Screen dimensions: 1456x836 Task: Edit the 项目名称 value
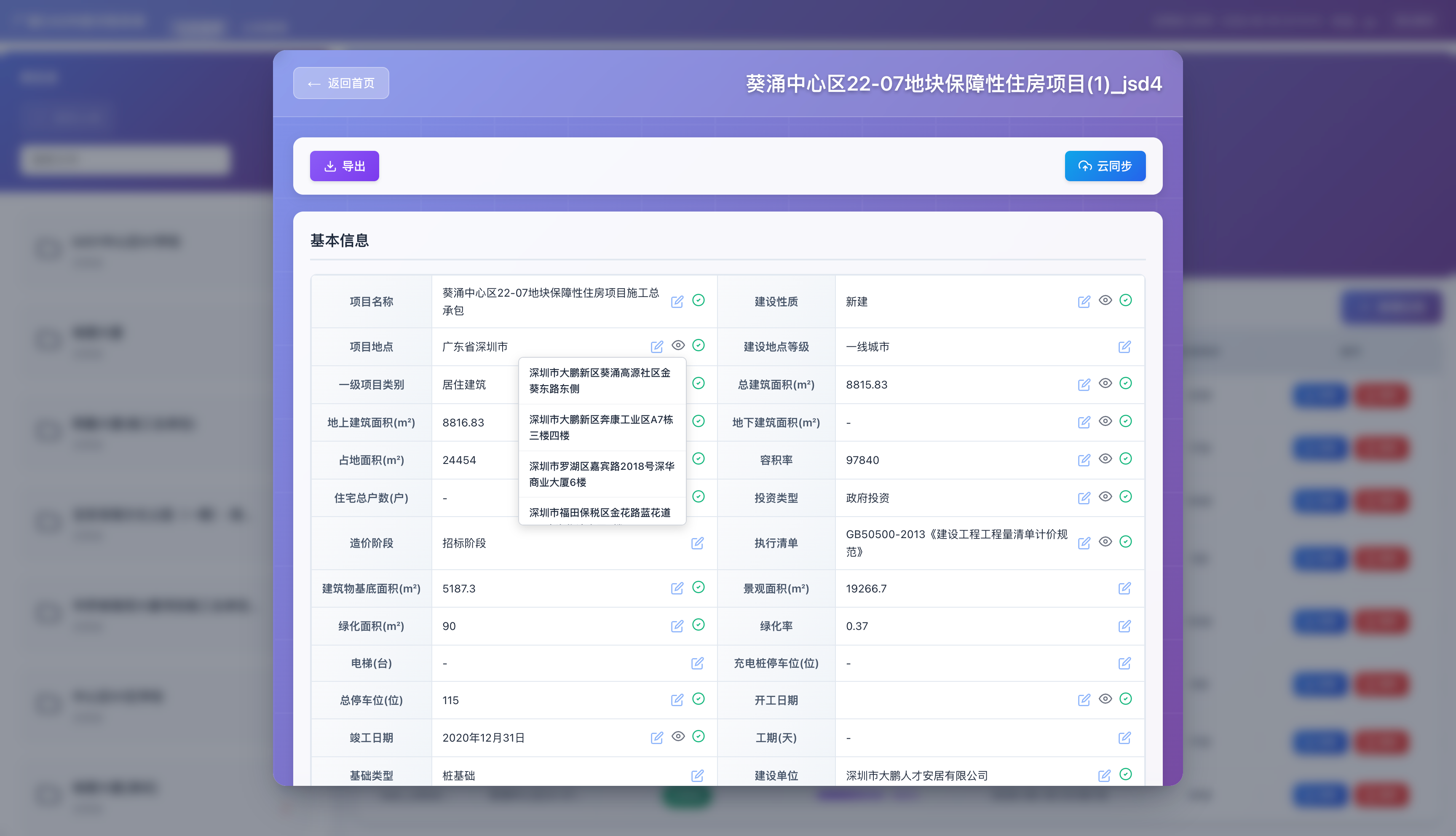677,301
